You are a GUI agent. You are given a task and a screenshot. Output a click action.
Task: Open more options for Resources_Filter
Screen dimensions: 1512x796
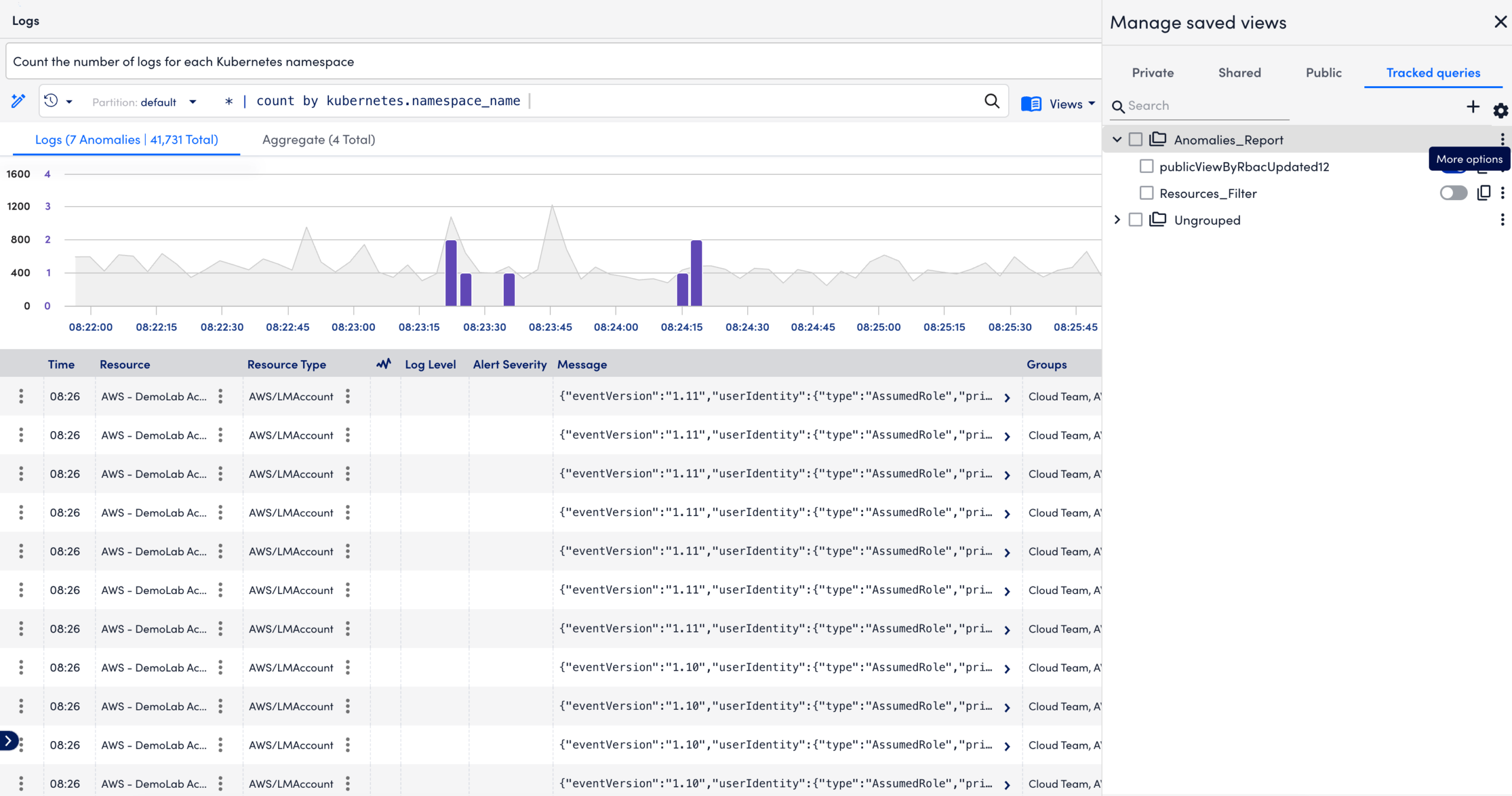[1503, 193]
